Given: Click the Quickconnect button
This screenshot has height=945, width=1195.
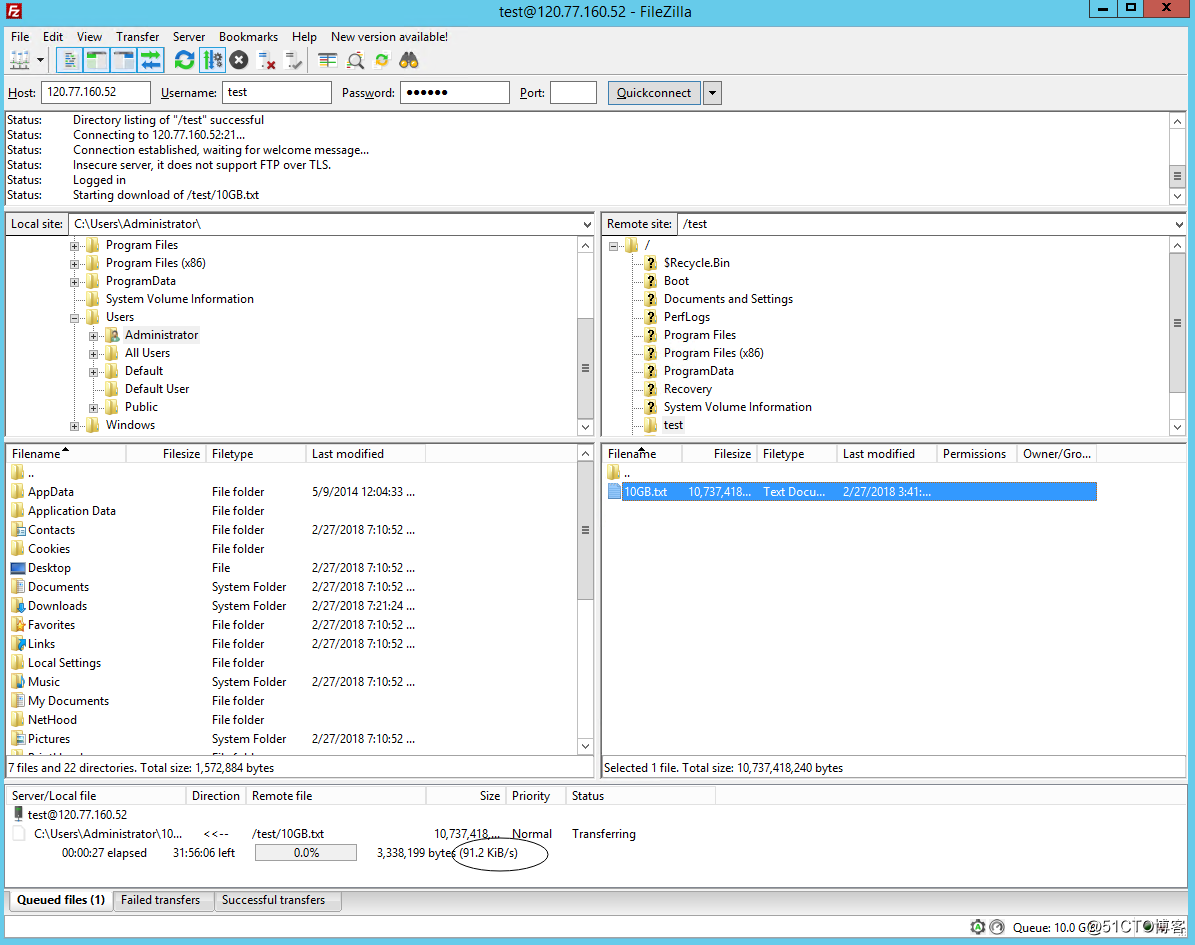Looking at the screenshot, I should tap(654, 92).
